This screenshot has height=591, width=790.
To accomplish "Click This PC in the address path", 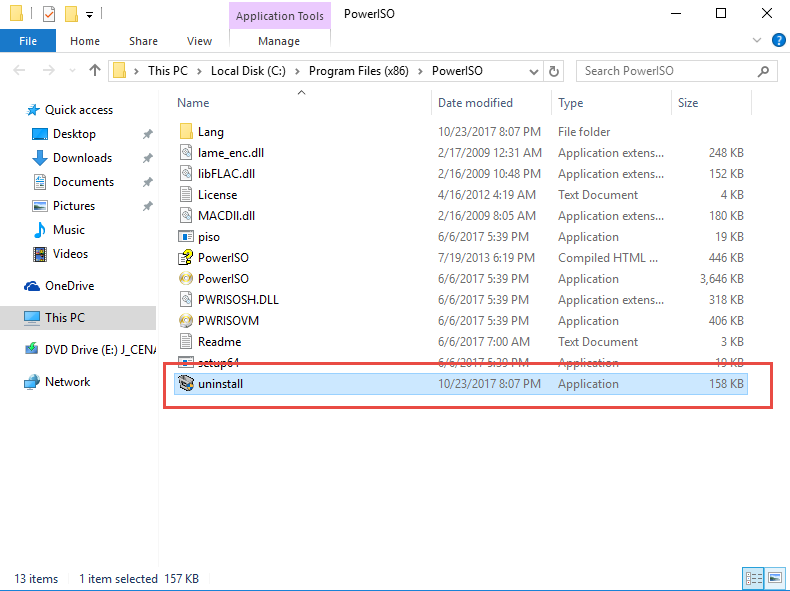I will (x=167, y=71).
